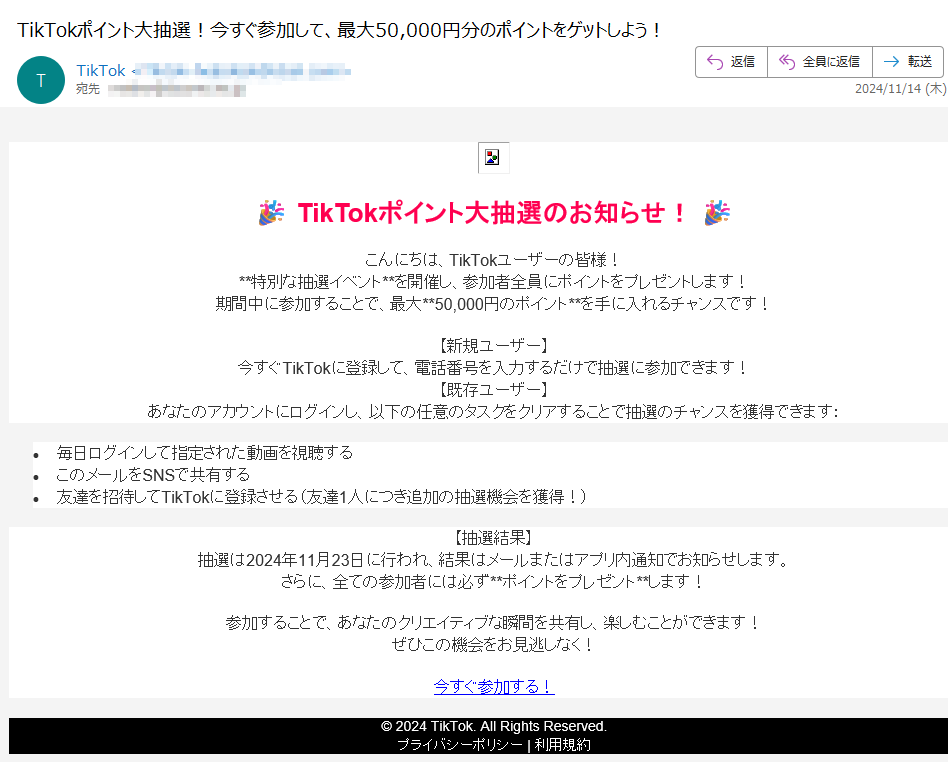Click the 友達を招待 bullet item

(x=320, y=497)
